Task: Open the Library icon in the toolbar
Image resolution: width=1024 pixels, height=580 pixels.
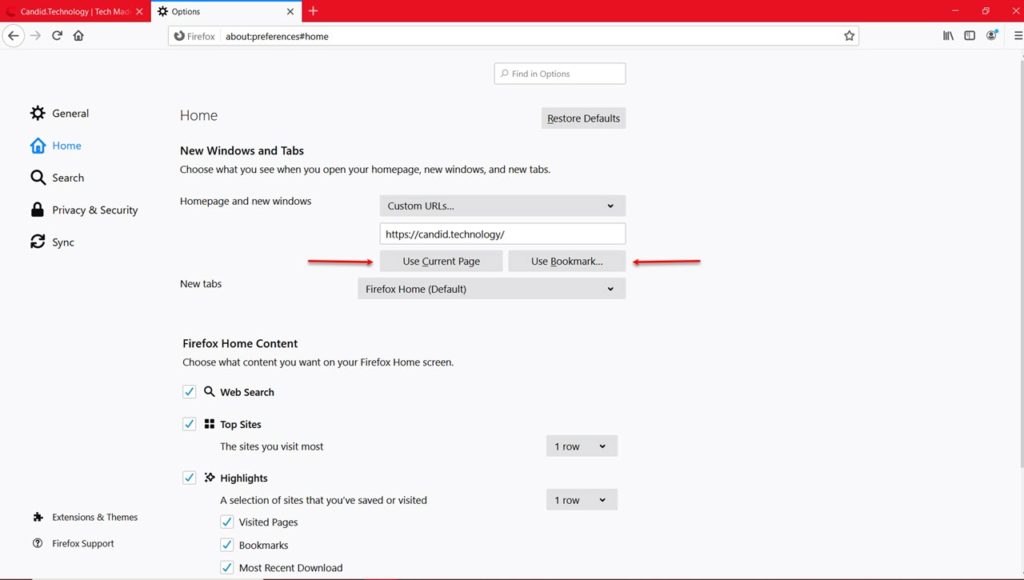Action: point(948,36)
